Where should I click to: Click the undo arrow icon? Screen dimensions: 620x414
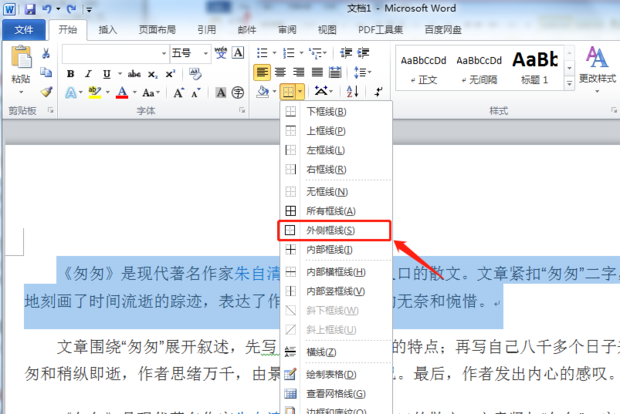(x=47, y=9)
